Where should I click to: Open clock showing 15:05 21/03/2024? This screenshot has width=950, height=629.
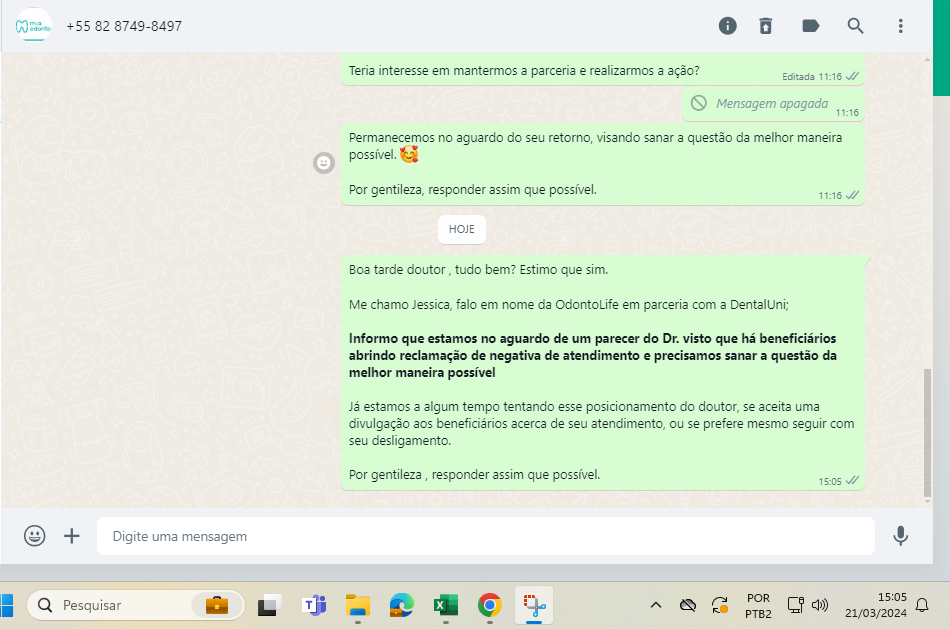point(875,605)
